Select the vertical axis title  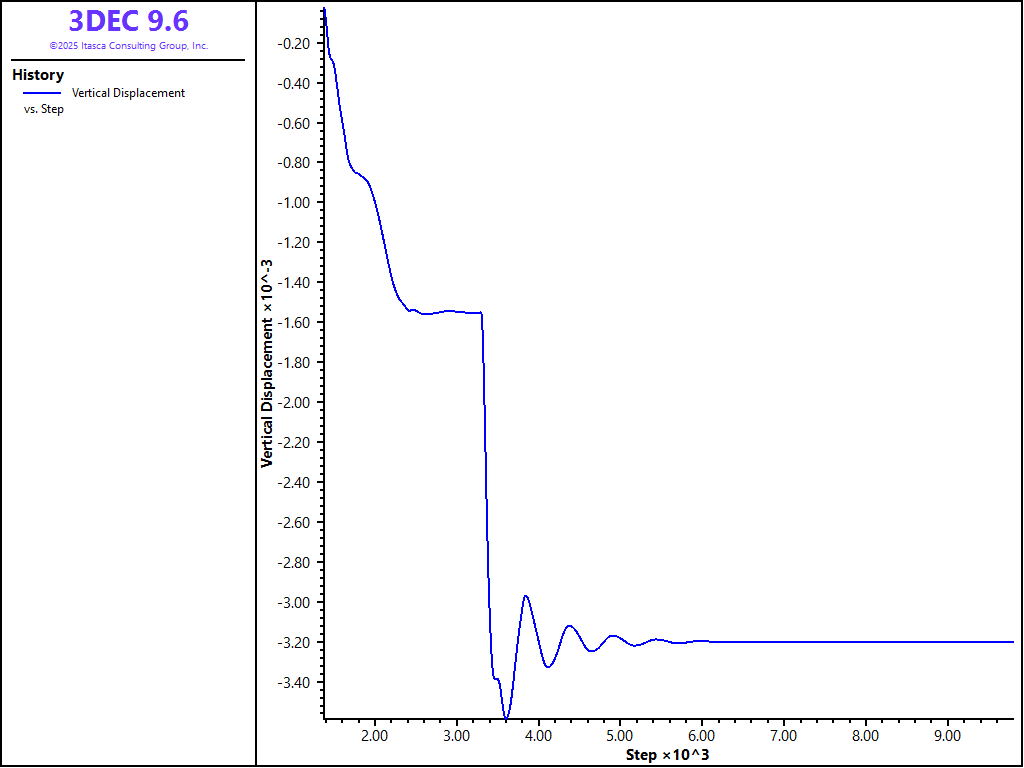click(267, 363)
